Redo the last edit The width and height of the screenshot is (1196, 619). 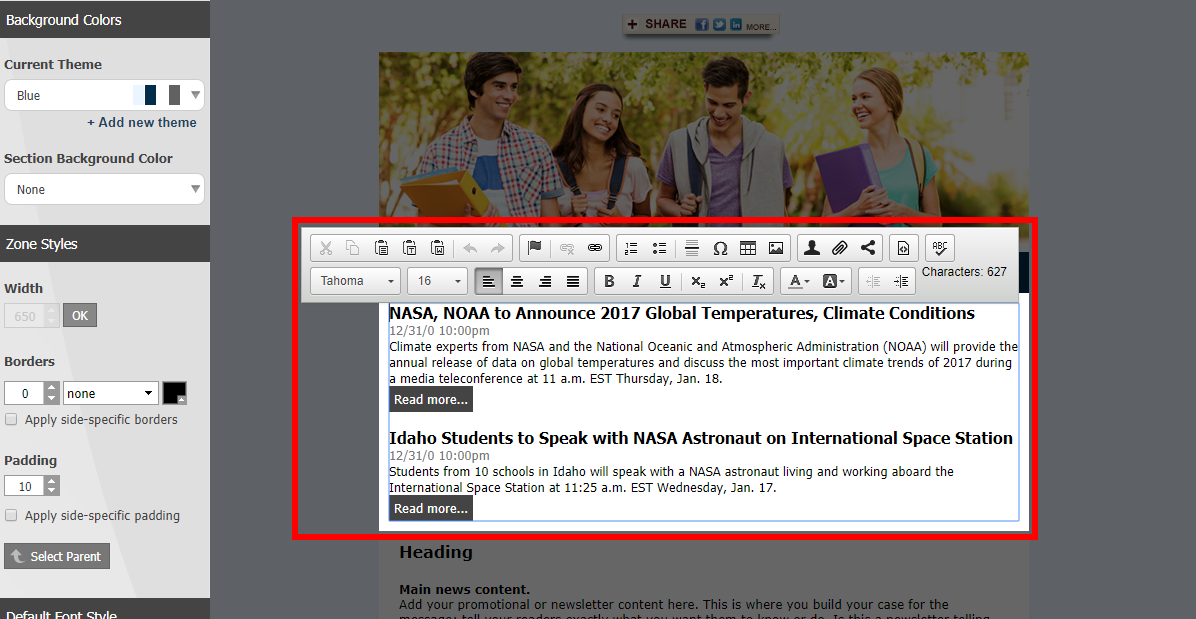497,248
